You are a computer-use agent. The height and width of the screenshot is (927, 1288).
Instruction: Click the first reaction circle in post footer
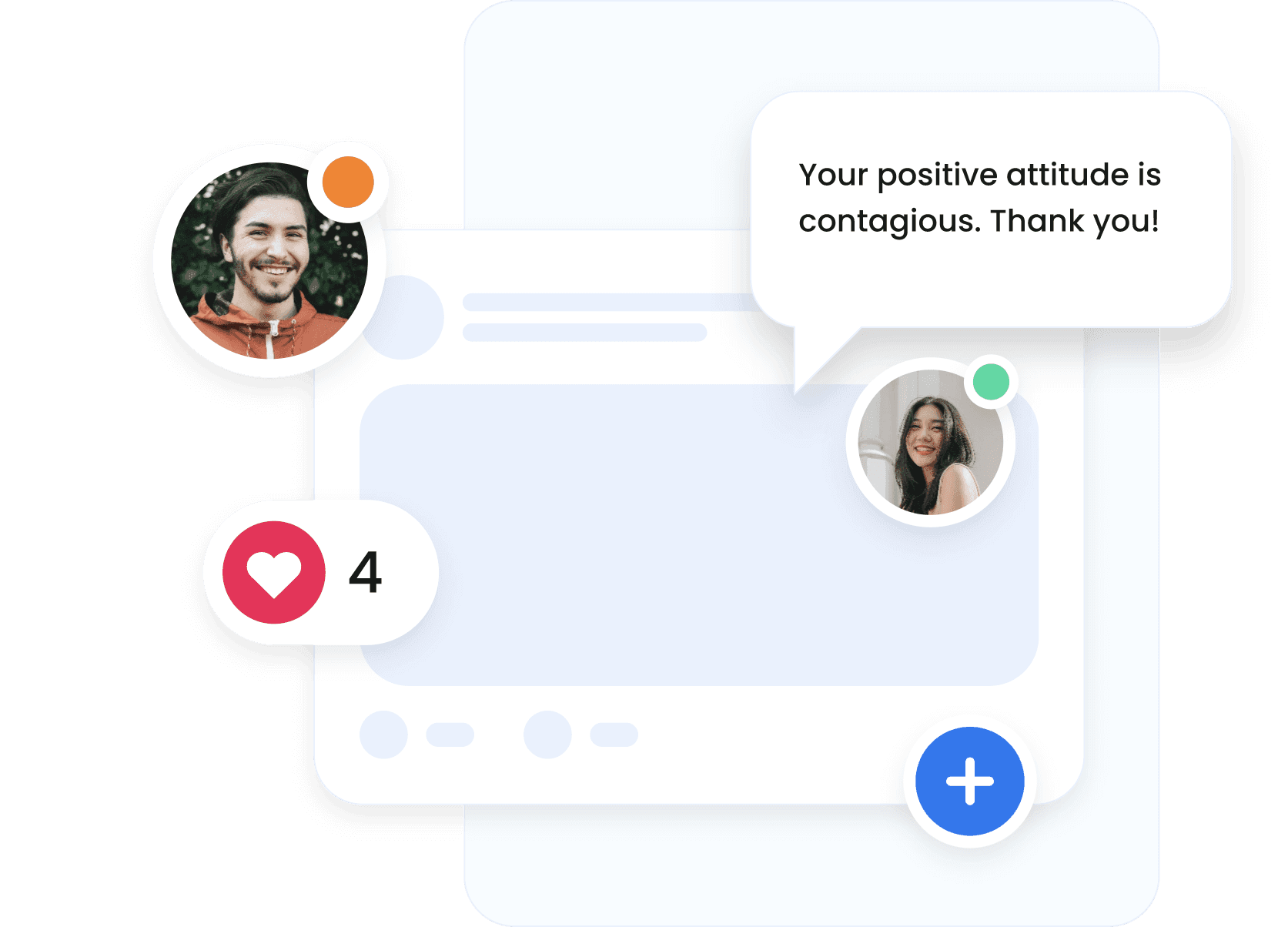pos(383,735)
